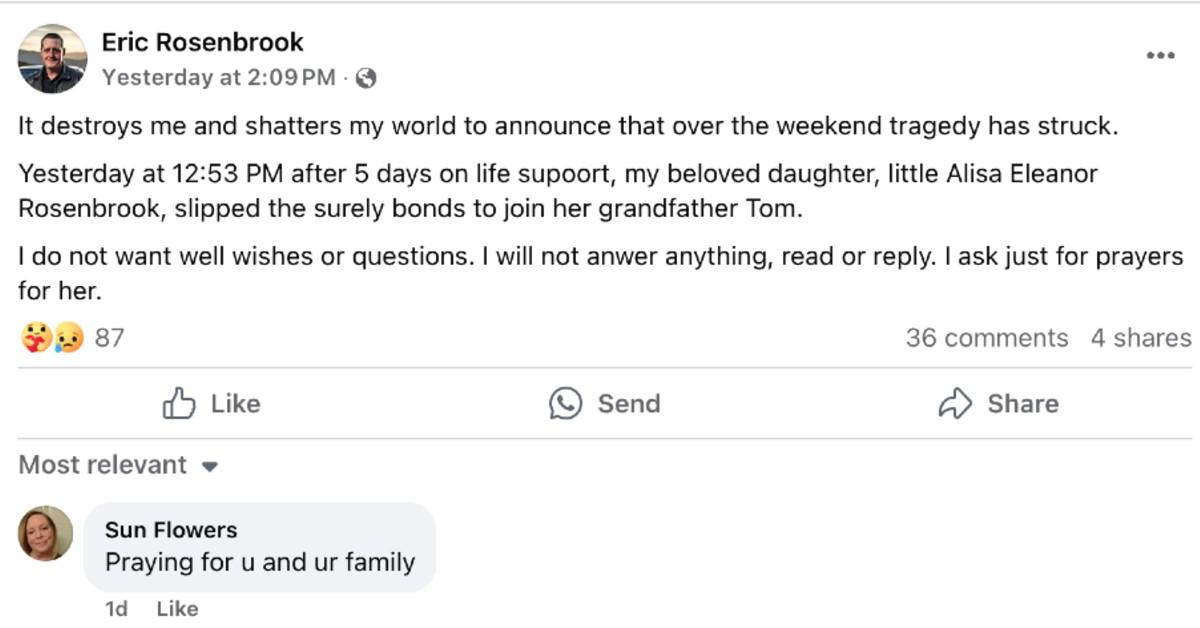View the 4 shares list
Screen dimensions: 1200x628
coord(1140,338)
